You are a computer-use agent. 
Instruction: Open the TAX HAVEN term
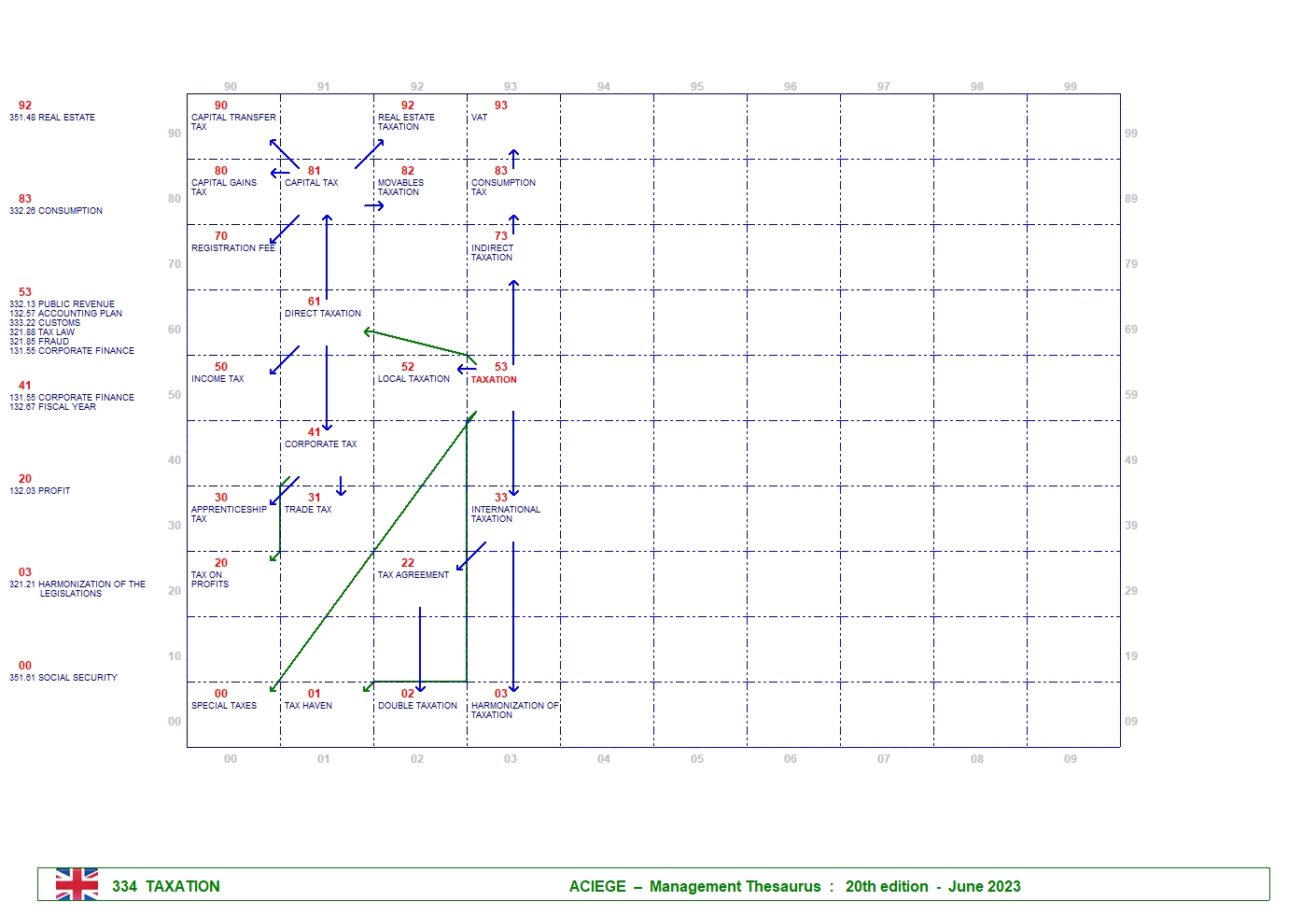coord(308,706)
